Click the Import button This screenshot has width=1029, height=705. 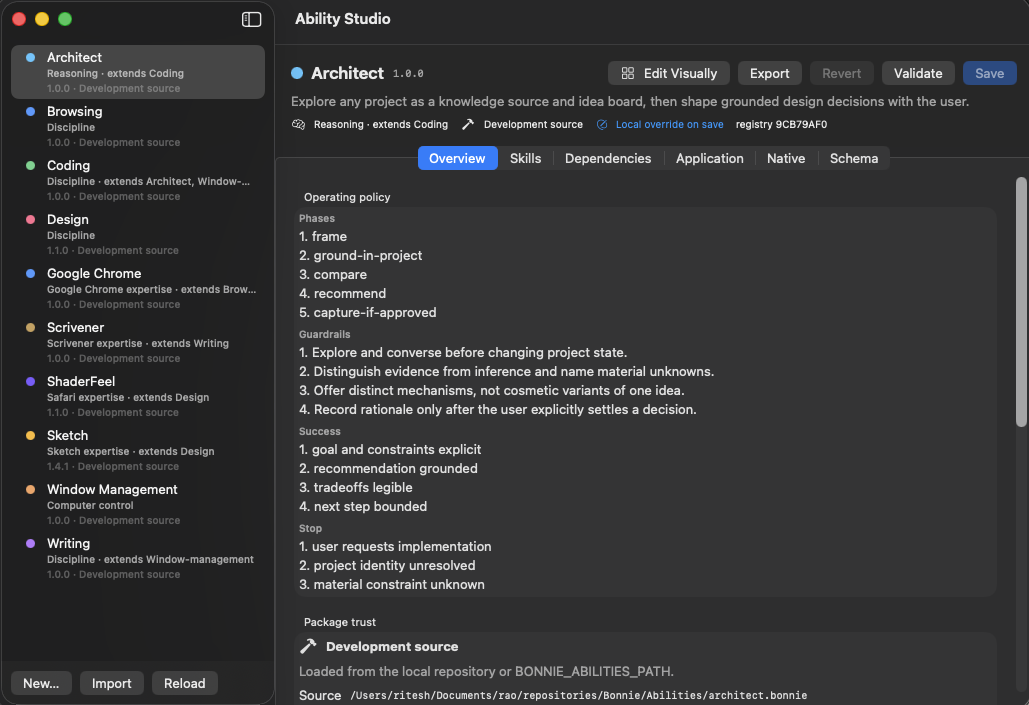(x=112, y=683)
